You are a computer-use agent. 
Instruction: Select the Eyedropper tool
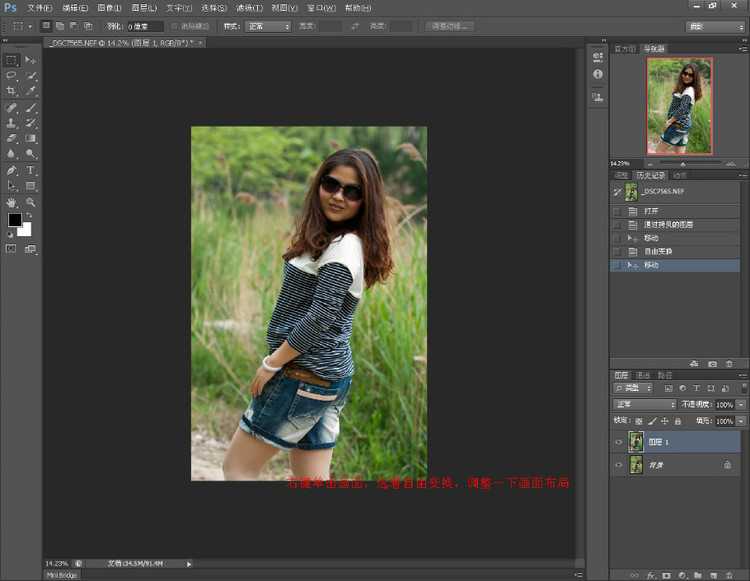point(31,90)
